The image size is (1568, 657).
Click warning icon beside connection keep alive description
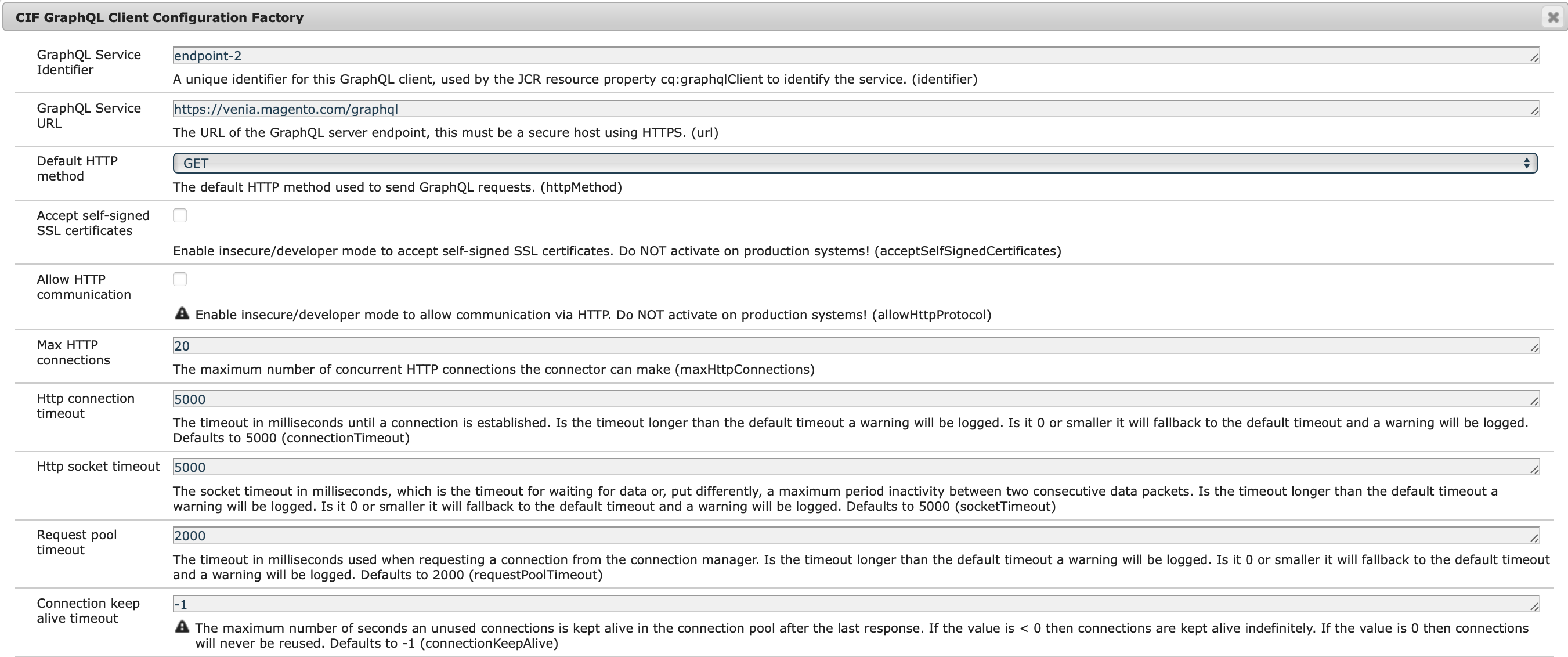point(182,627)
